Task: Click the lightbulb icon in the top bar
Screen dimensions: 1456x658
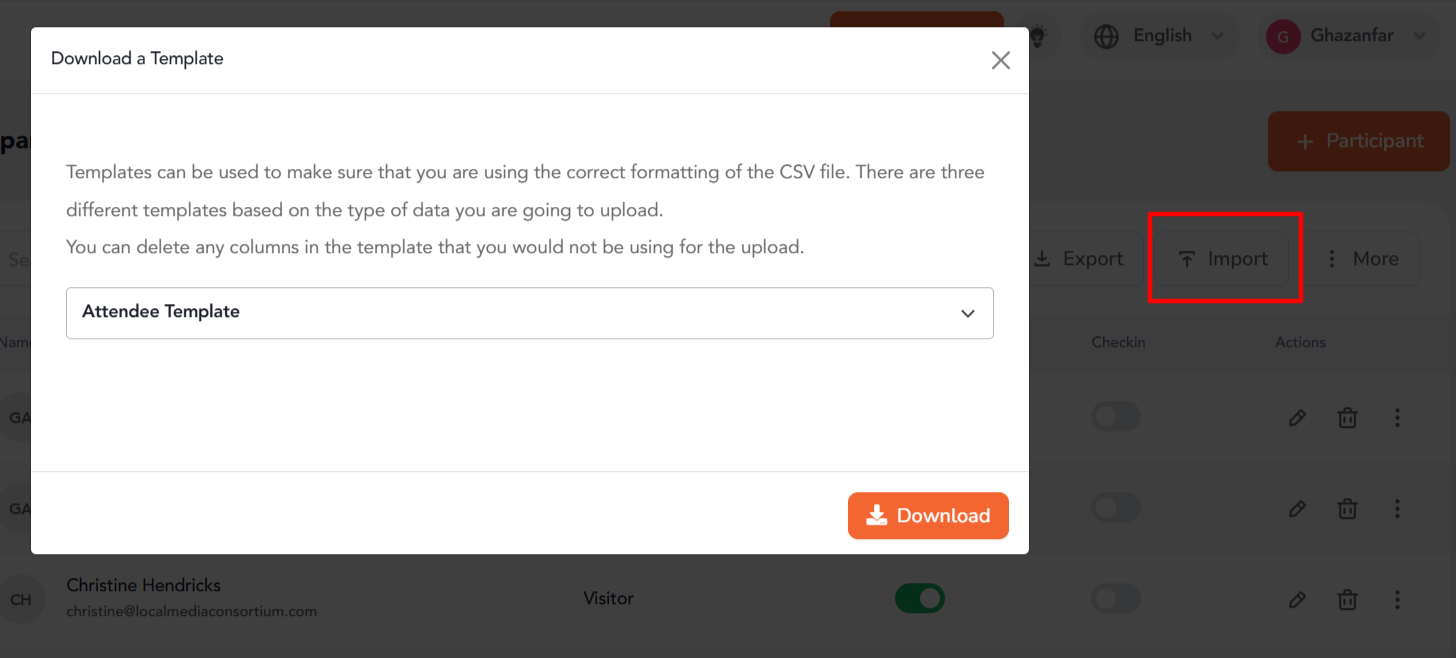Action: (1037, 36)
